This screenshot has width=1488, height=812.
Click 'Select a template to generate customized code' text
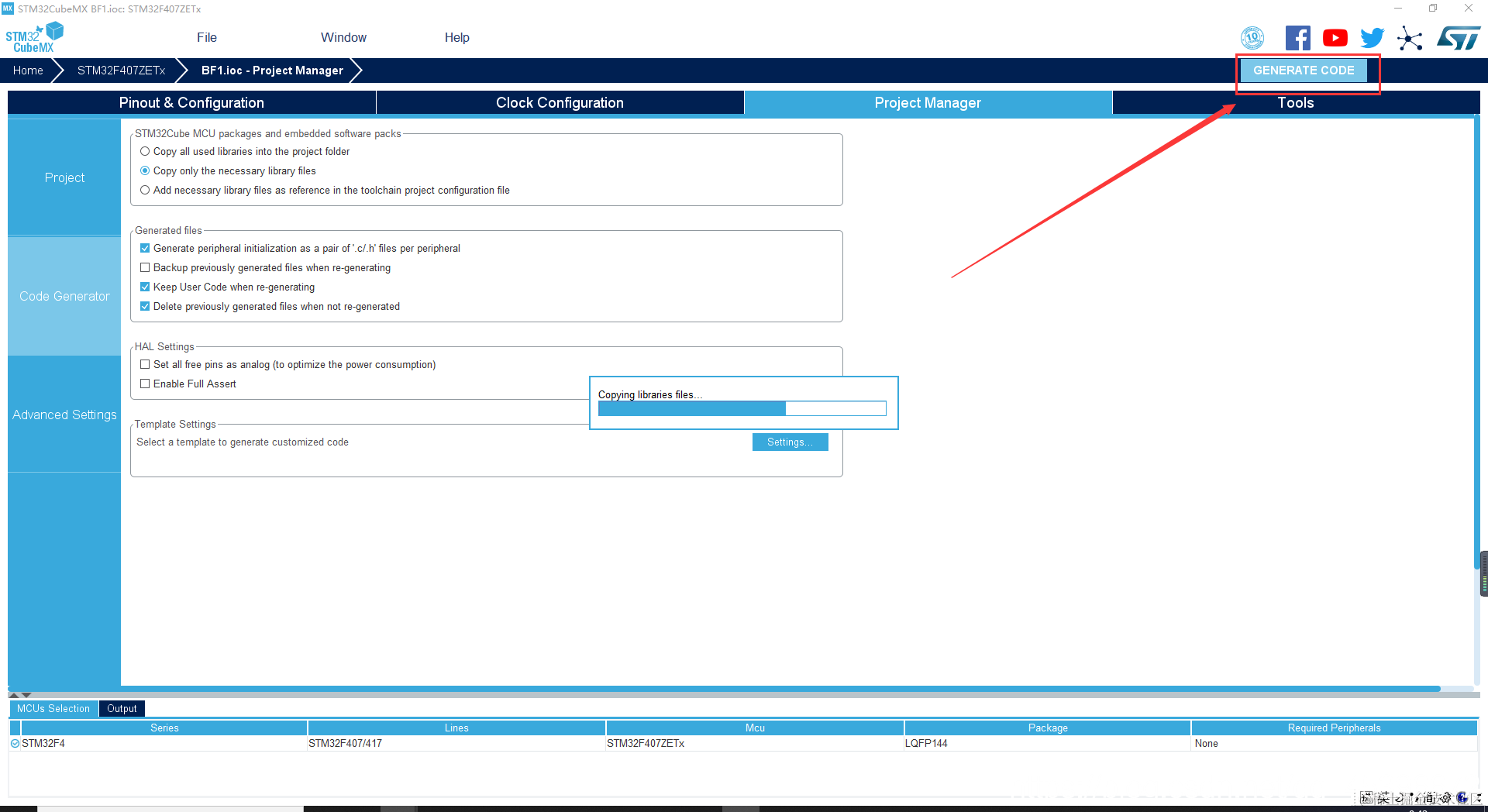point(243,442)
